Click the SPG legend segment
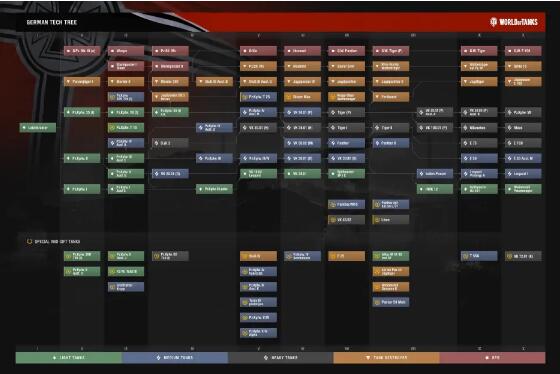This screenshot has width=560, height=374. pos(492,358)
